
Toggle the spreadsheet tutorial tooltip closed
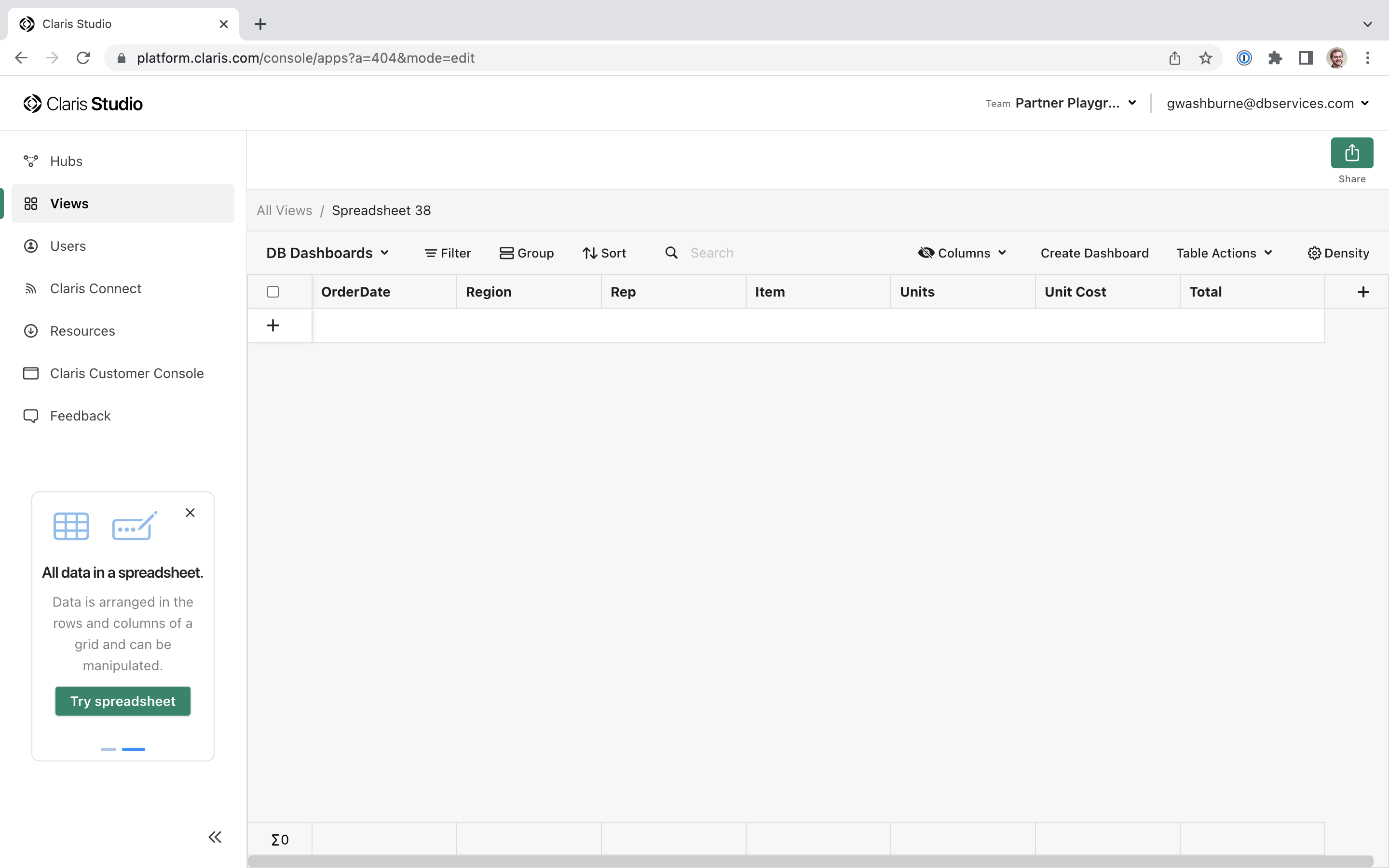[x=190, y=512]
